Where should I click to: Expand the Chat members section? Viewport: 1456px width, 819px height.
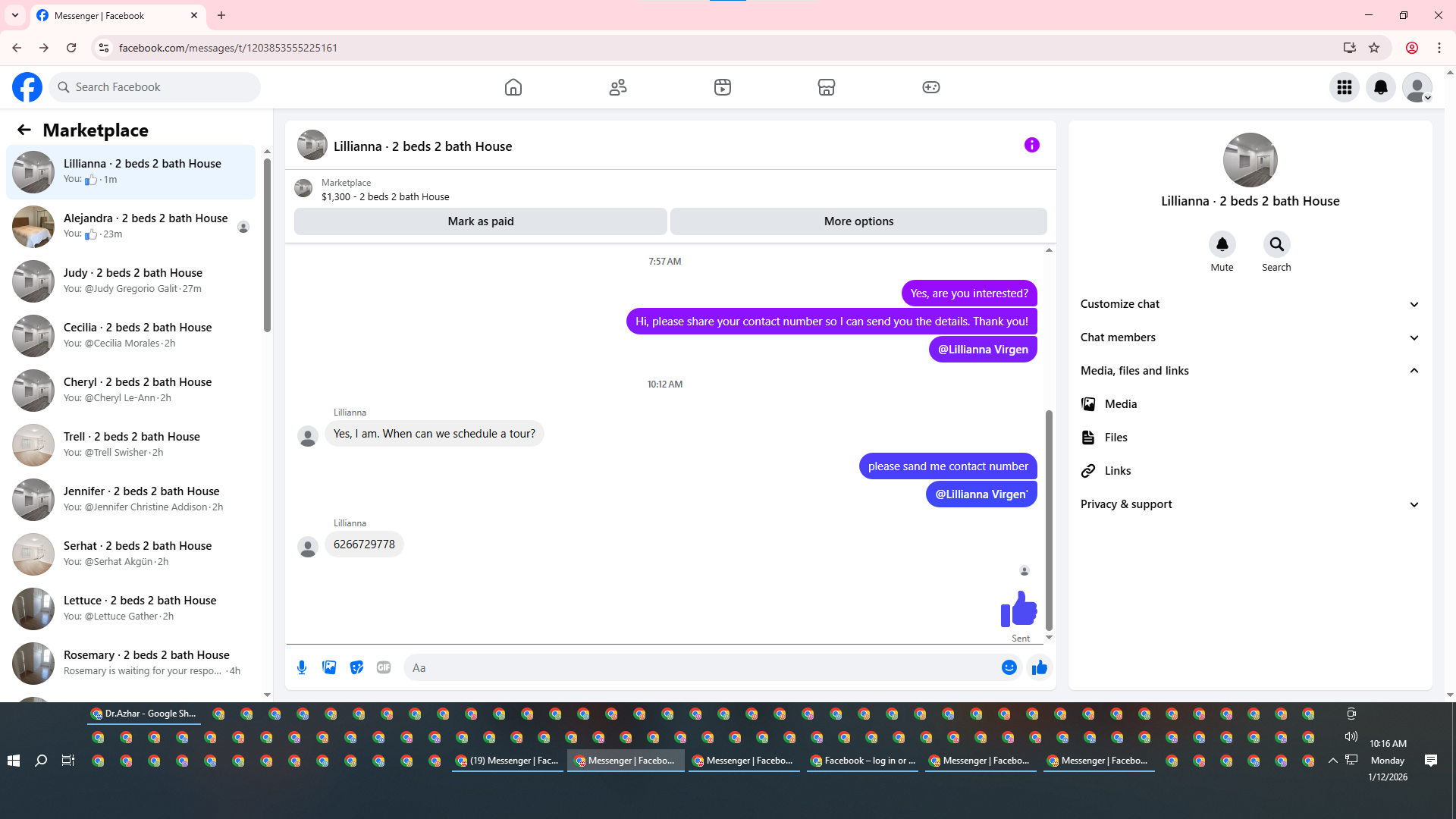click(1250, 337)
